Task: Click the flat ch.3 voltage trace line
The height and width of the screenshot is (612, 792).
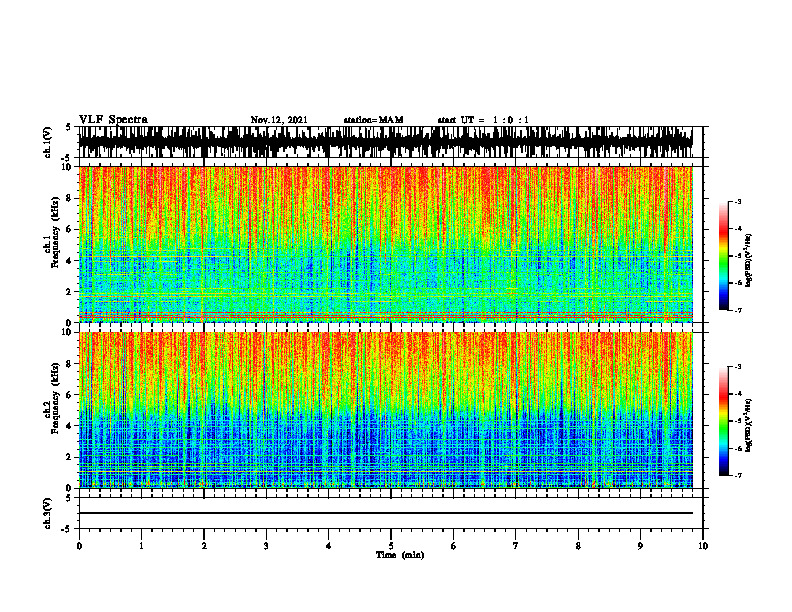Action: [385, 513]
